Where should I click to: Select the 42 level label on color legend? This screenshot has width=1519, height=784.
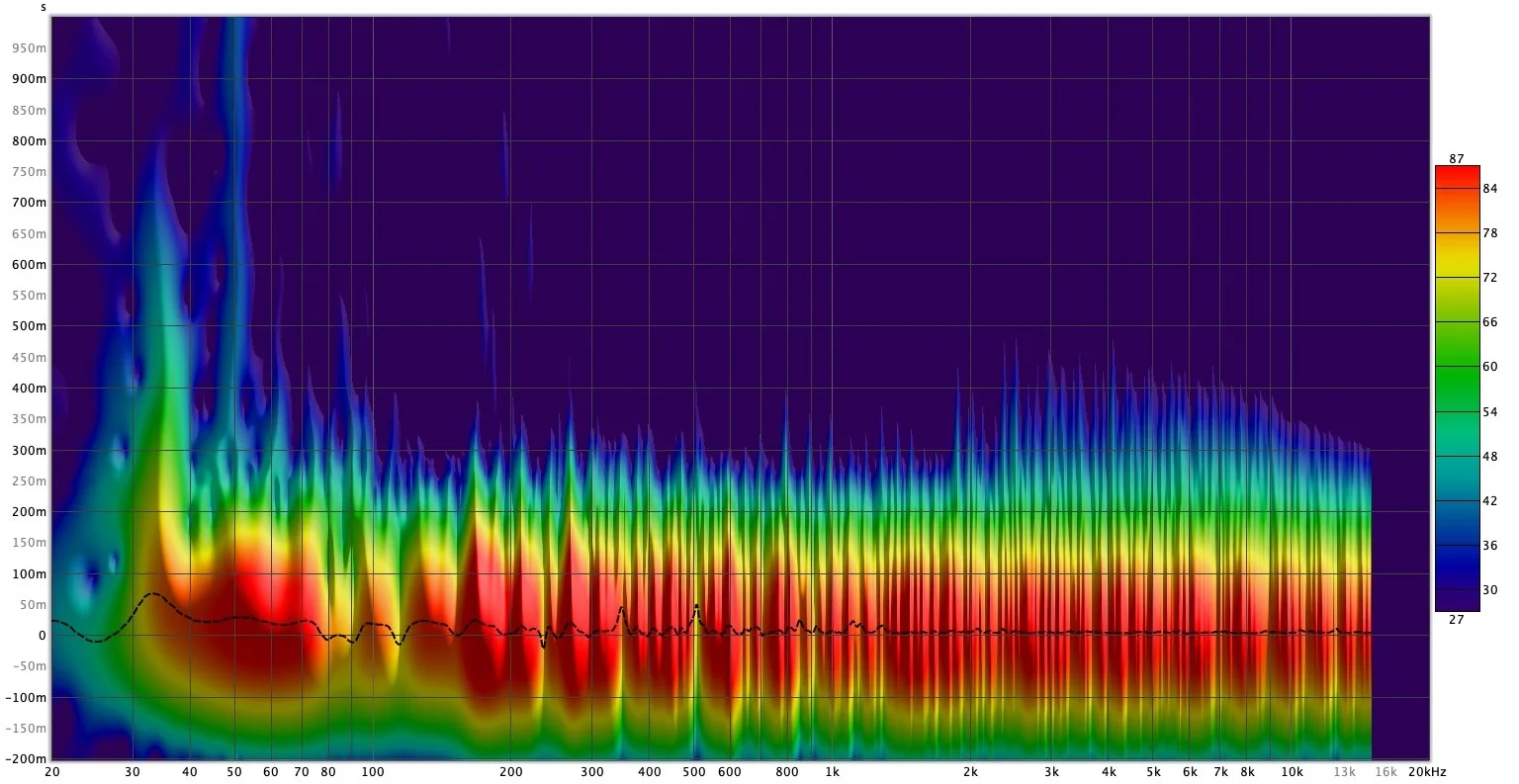[x=1490, y=501]
